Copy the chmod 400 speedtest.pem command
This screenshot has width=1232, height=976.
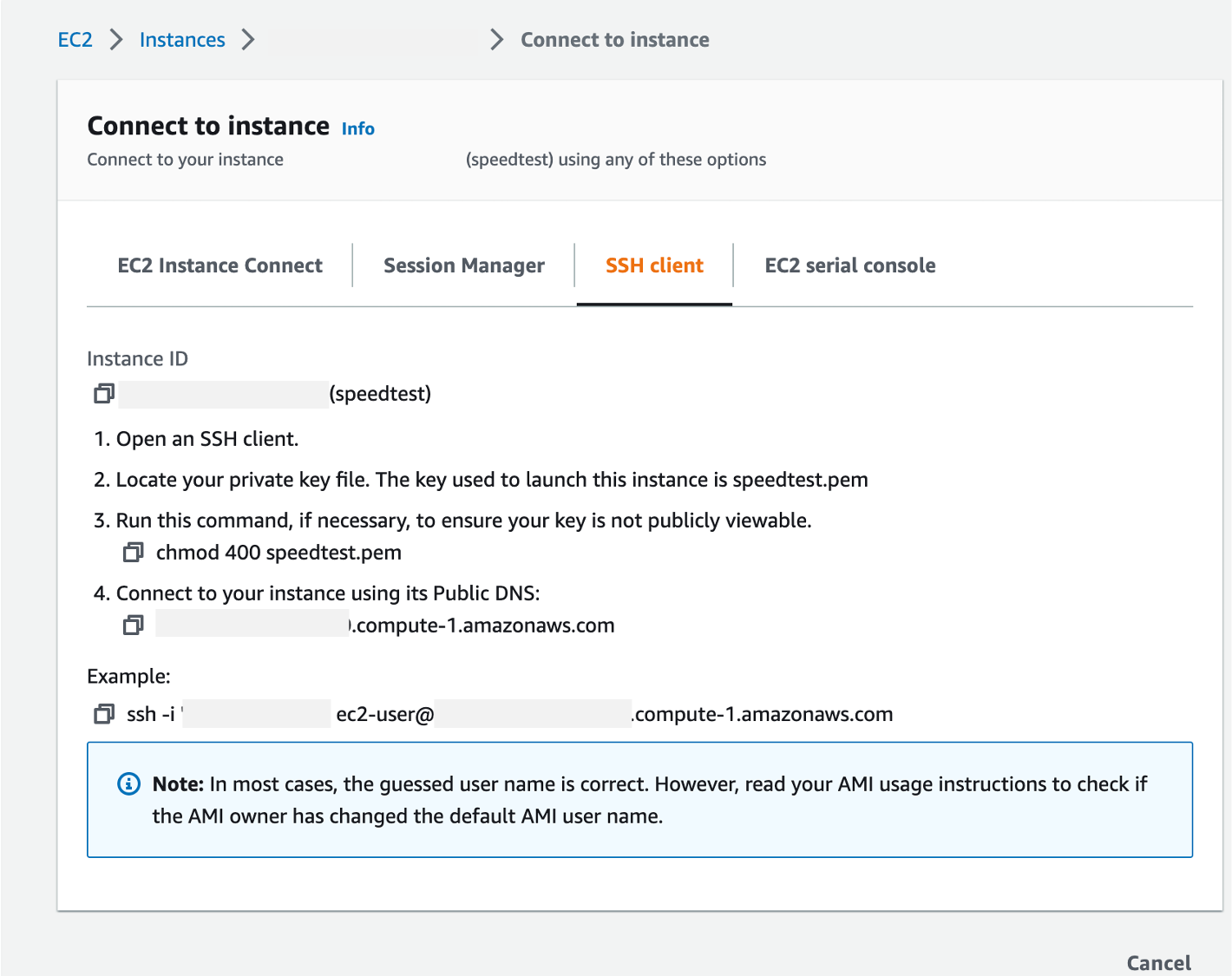click(x=133, y=553)
